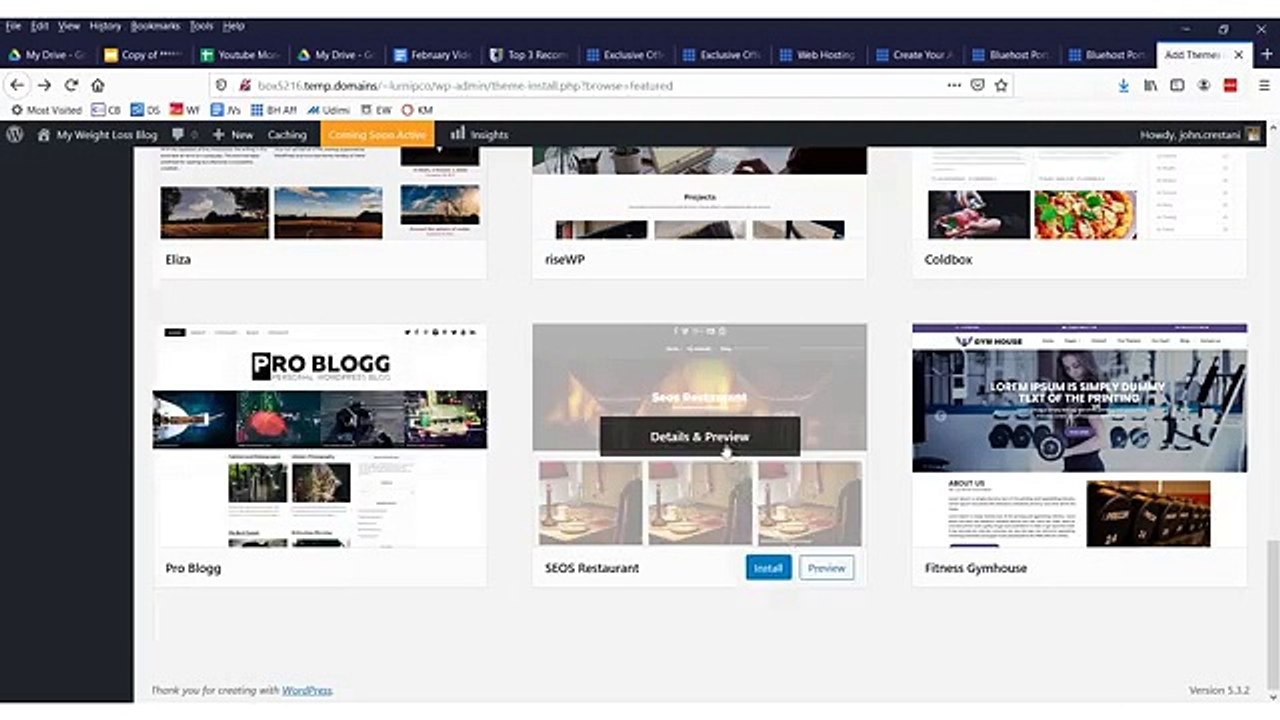The width and height of the screenshot is (1280, 720).
Task: Click the tracking protection shield icon
Action: click(x=222, y=86)
